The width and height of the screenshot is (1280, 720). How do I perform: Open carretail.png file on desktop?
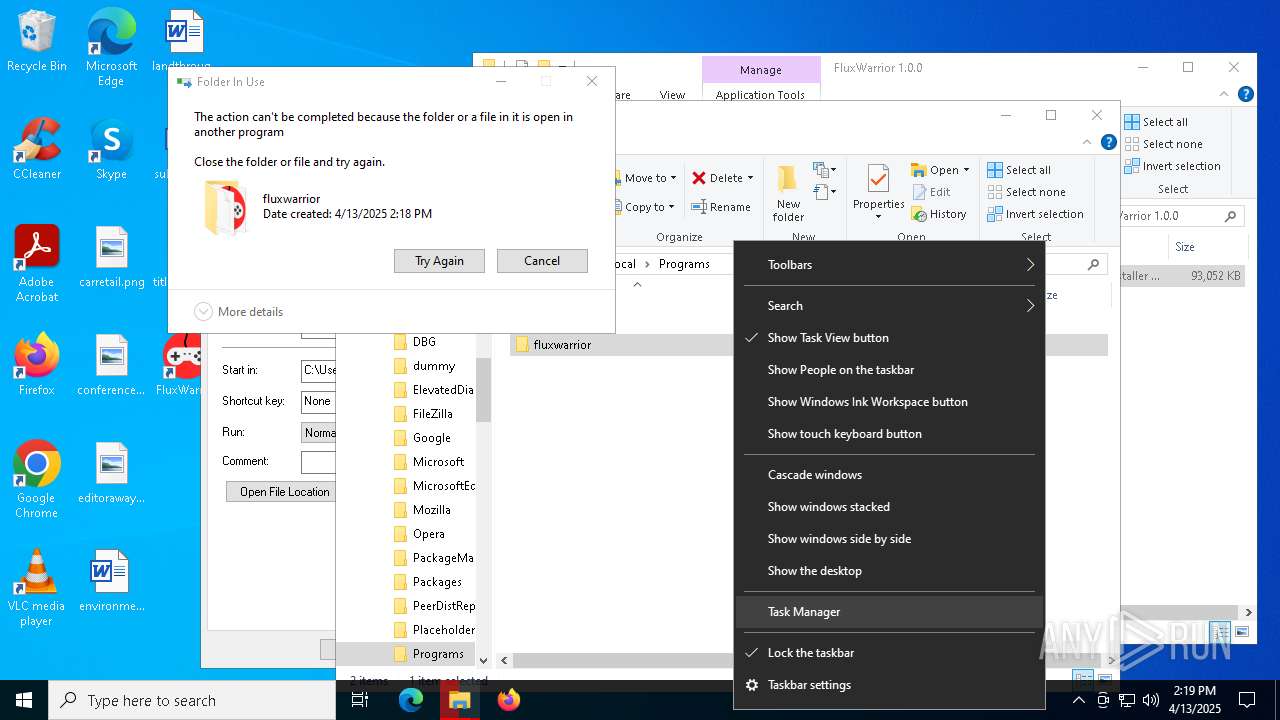coord(111,257)
